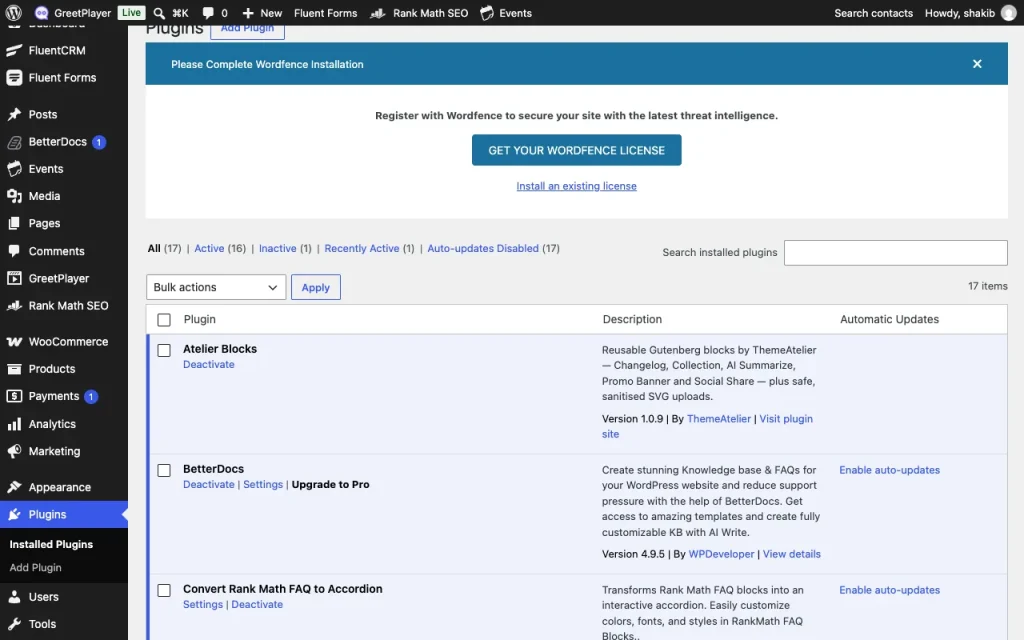Dismiss the Wordfence installation notice

977,64
